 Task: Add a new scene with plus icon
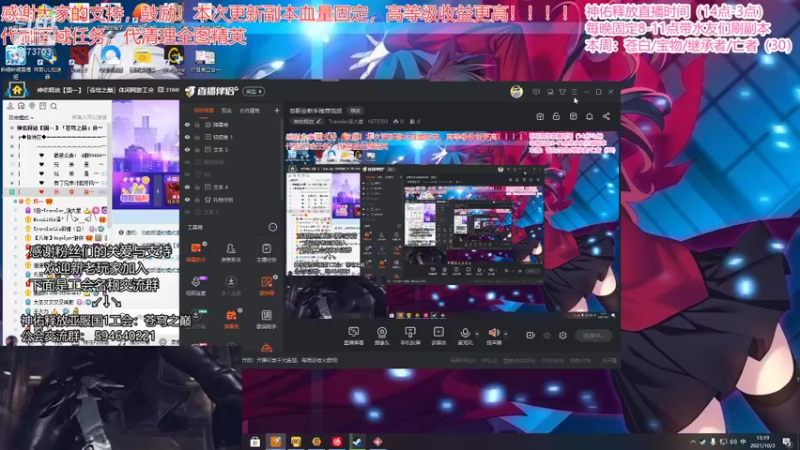pos(277,110)
